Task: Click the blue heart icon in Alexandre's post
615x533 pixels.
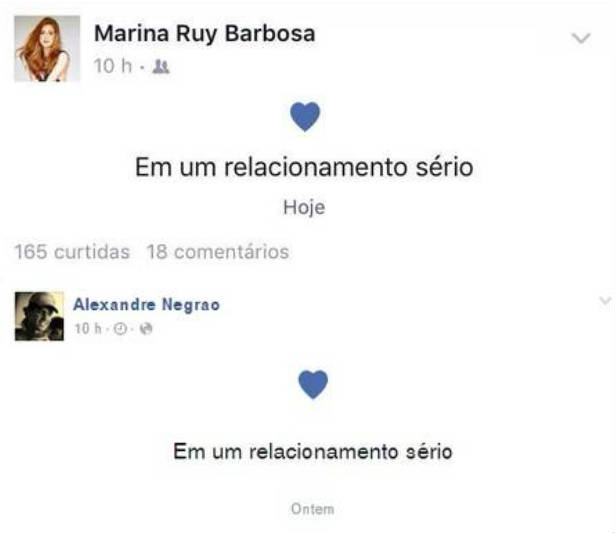Action: coord(313,384)
